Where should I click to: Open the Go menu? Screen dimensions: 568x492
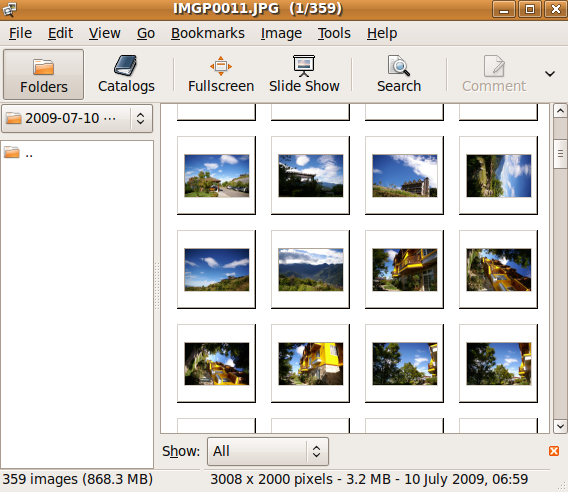click(x=146, y=33)
